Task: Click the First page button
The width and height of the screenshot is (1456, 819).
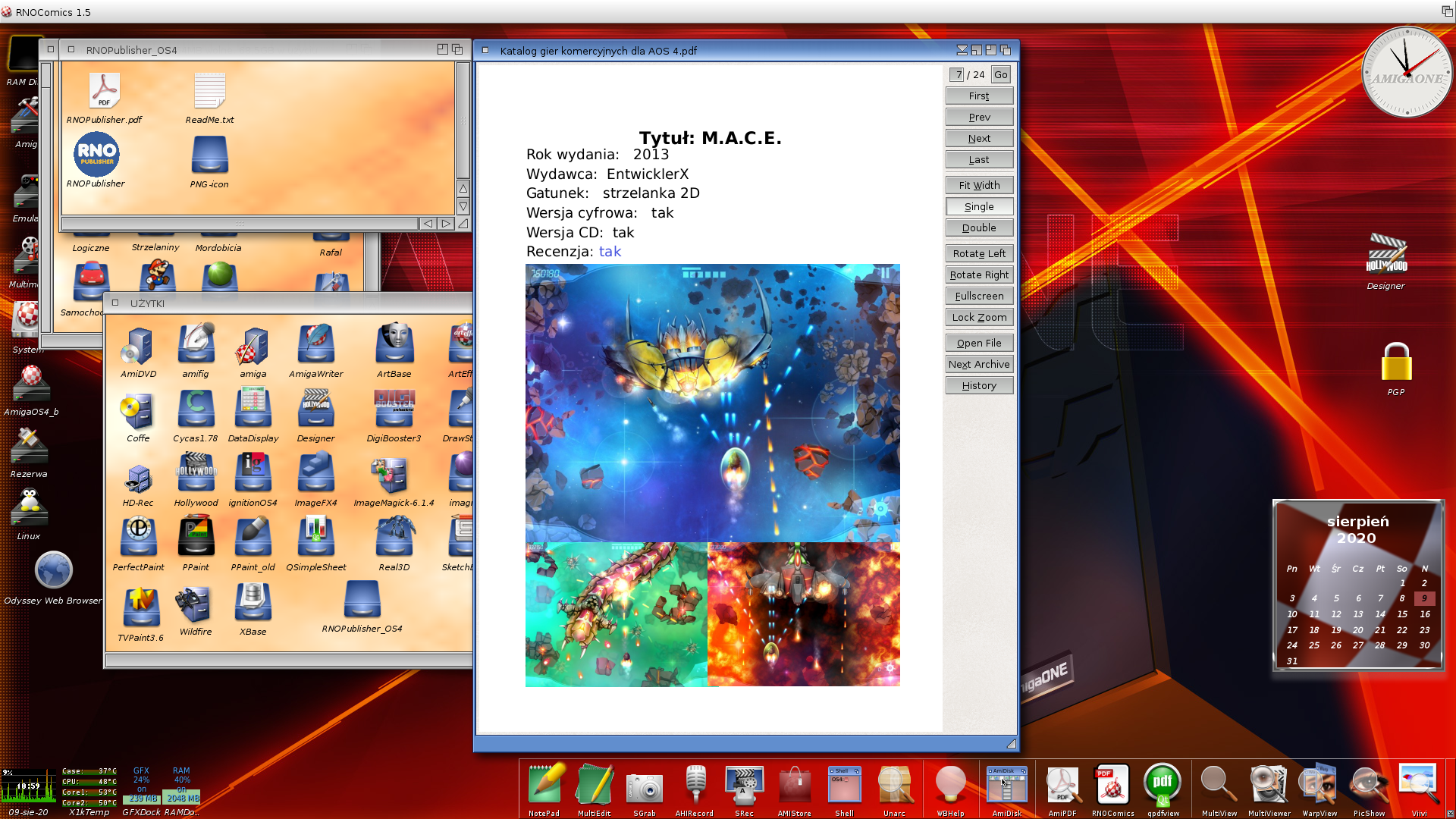Action: (x=979, y=96)
